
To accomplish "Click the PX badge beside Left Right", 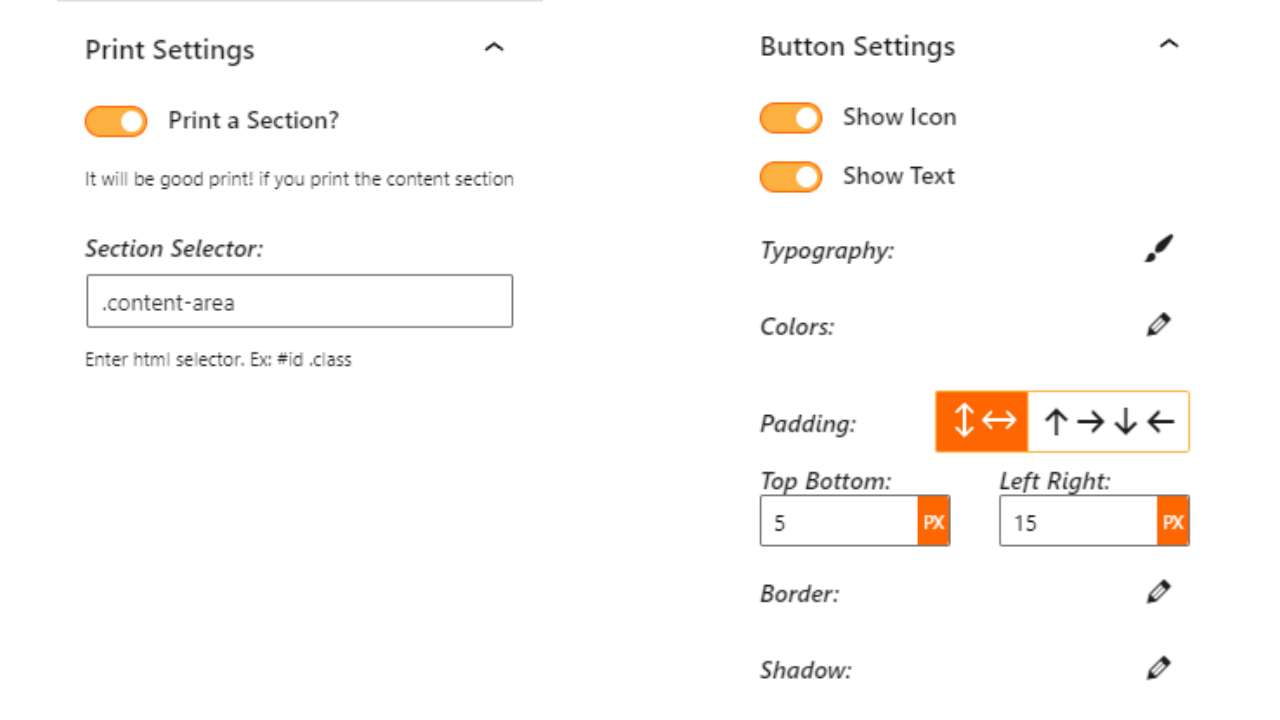I will (1173, 521).
